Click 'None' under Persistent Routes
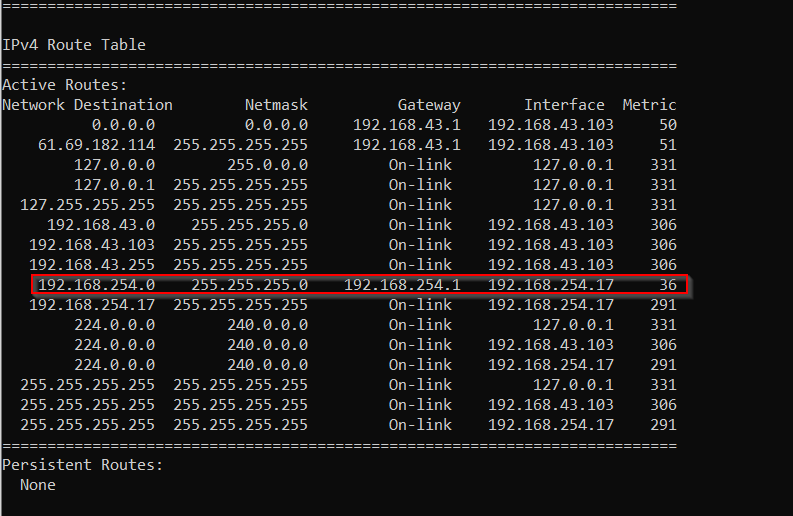793x516 pixels. pyautogui.click(x=38, y=485)
